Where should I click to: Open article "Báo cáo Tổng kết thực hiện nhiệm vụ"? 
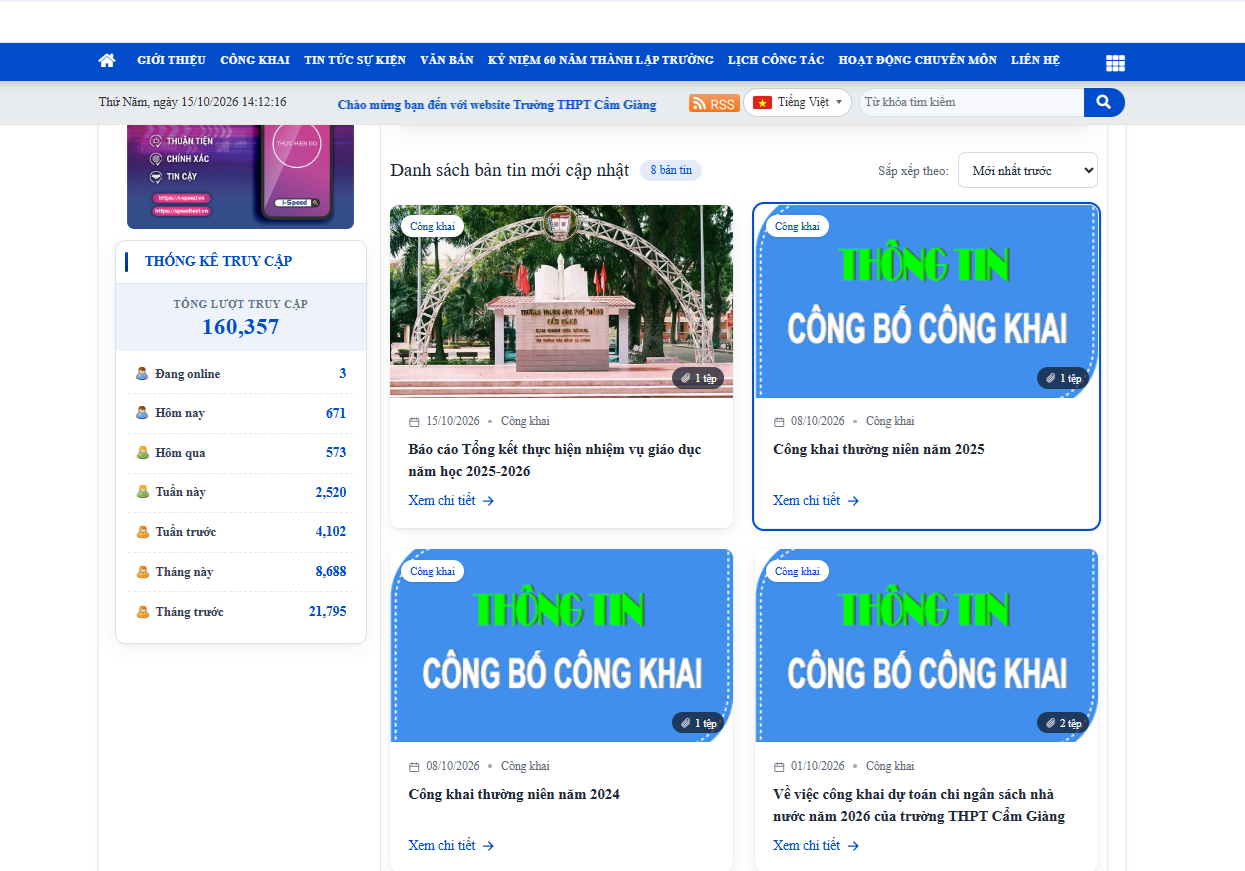tap(555, 461)
